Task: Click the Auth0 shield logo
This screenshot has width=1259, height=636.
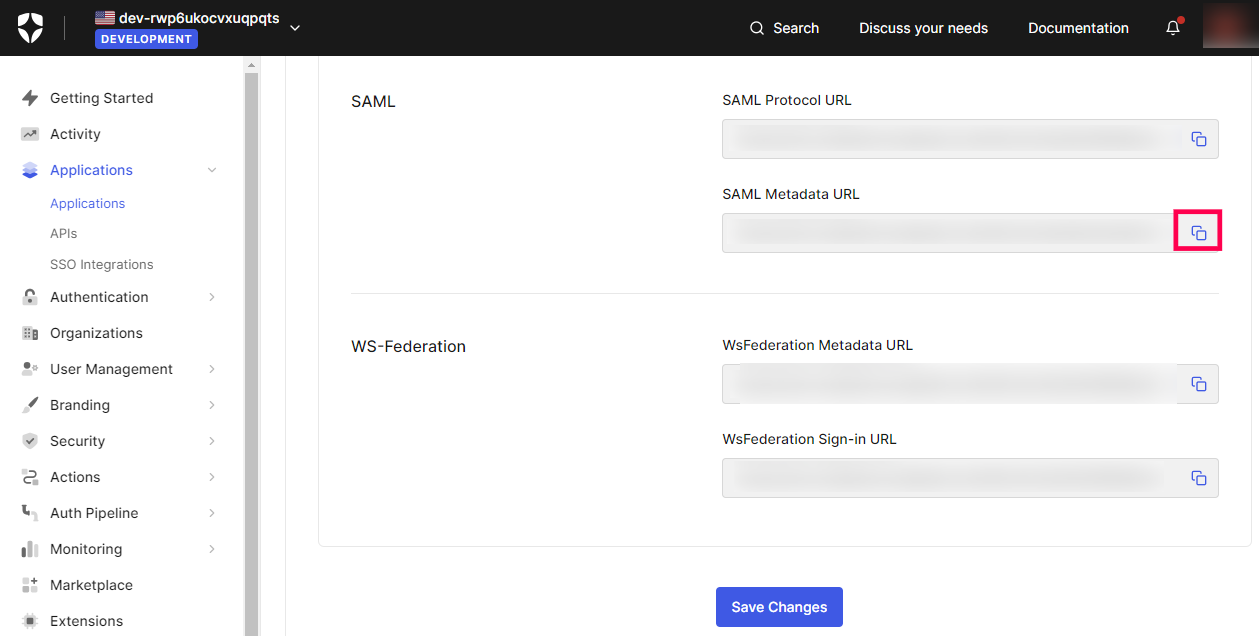Action: [30, 28]
